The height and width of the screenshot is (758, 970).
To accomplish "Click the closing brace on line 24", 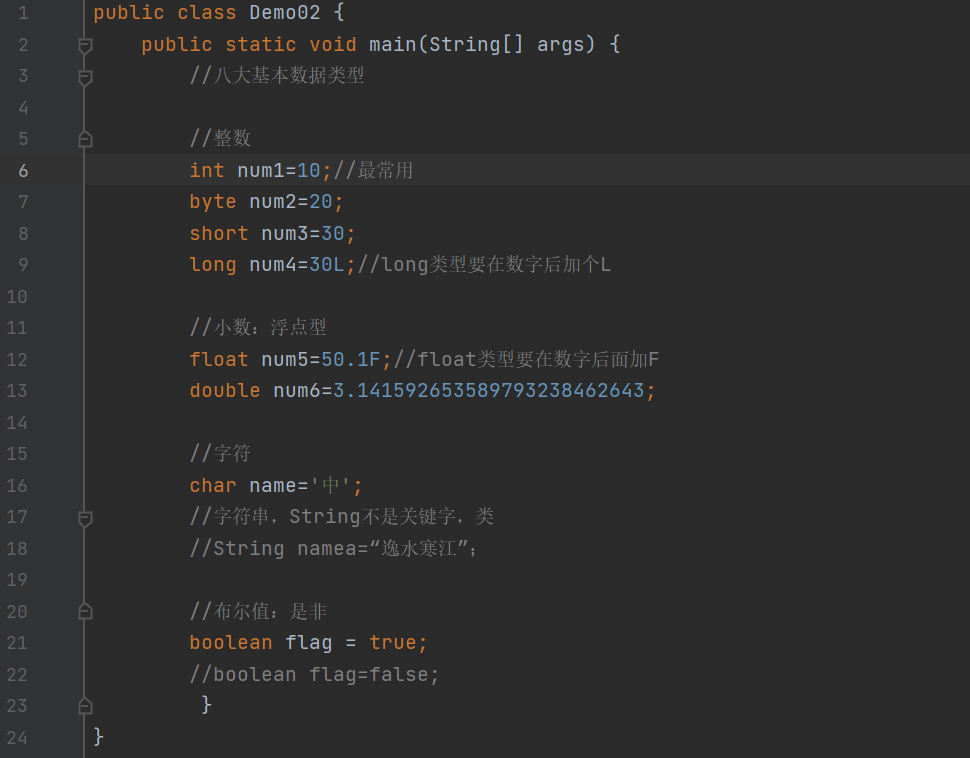I will tap(98, 737).
